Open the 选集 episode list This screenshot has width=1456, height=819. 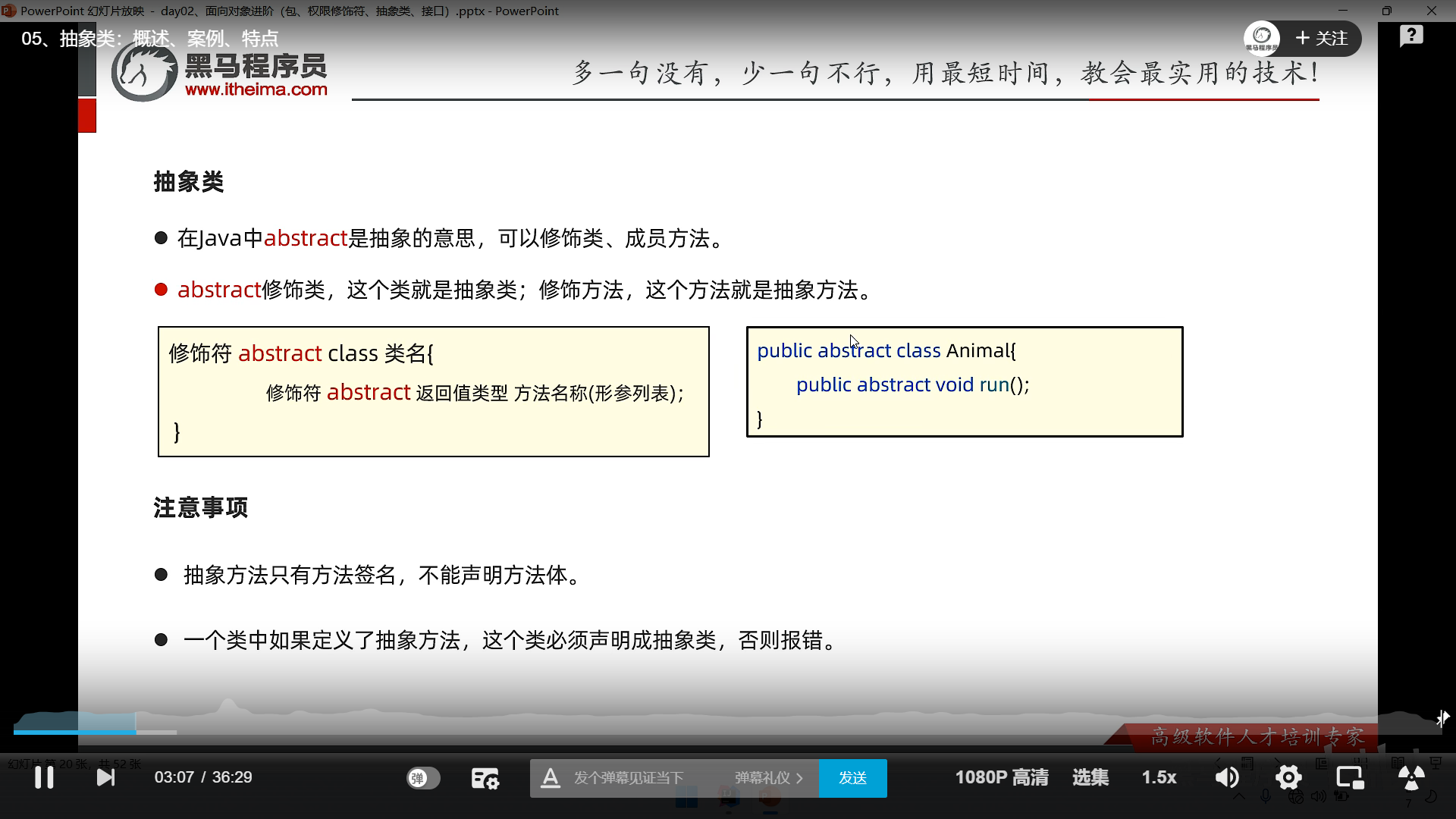[x=1090, y=777]
